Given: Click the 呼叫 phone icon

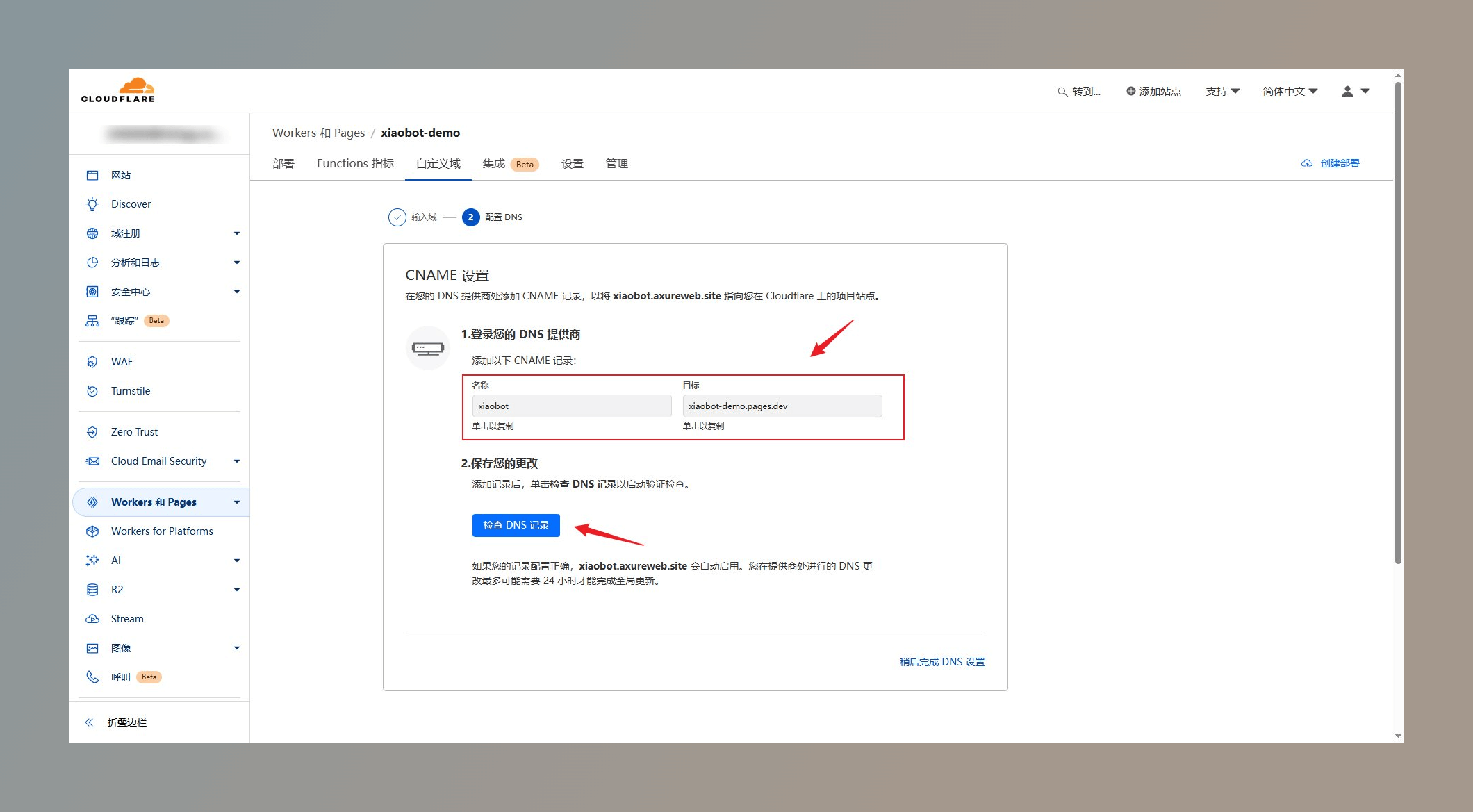Looking at the screenshot, I should tap(92, 677).
